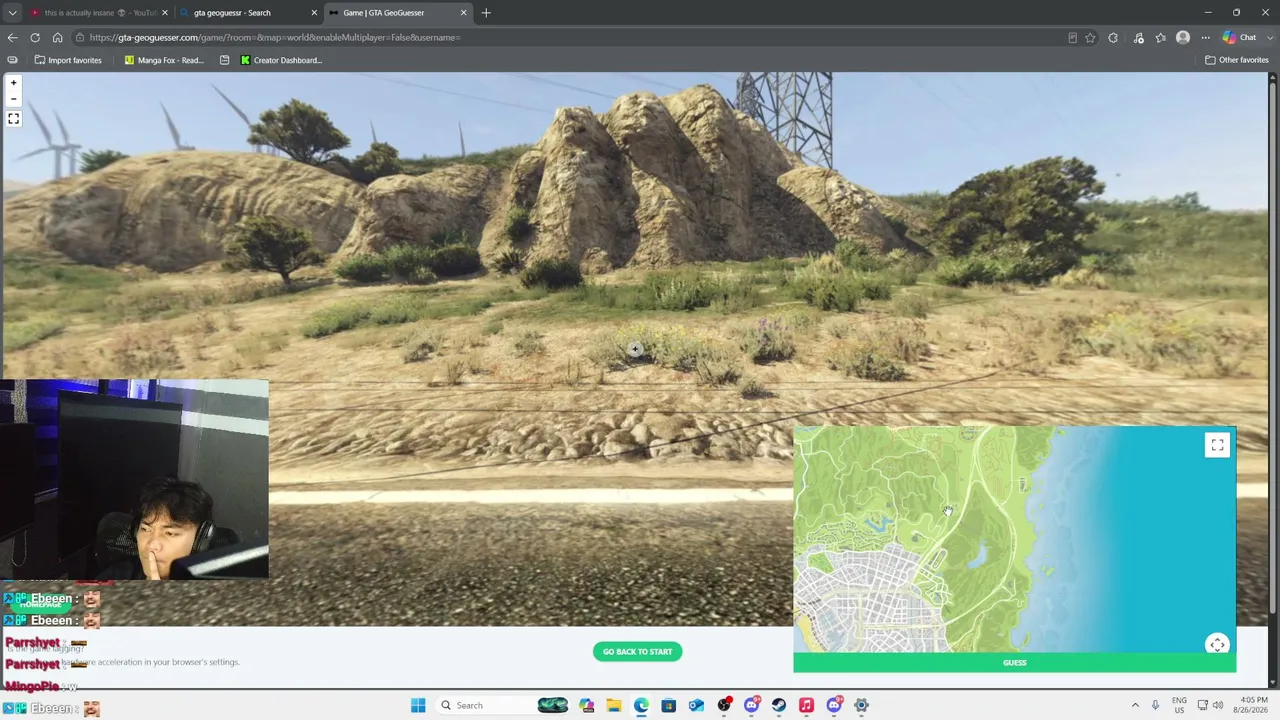
Task: Open the volume and network quick settings
Action: [1210, 705]
